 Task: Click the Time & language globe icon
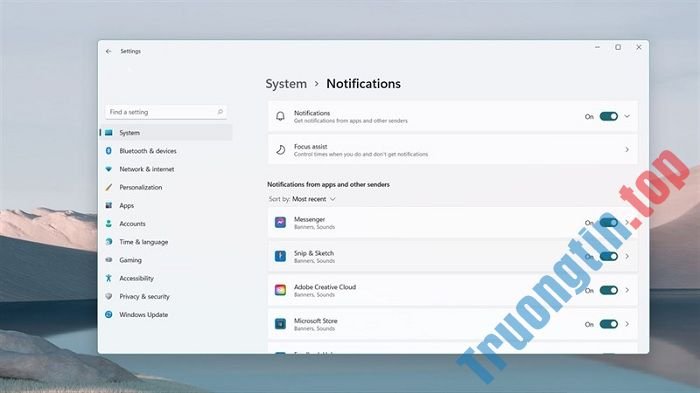108,242
